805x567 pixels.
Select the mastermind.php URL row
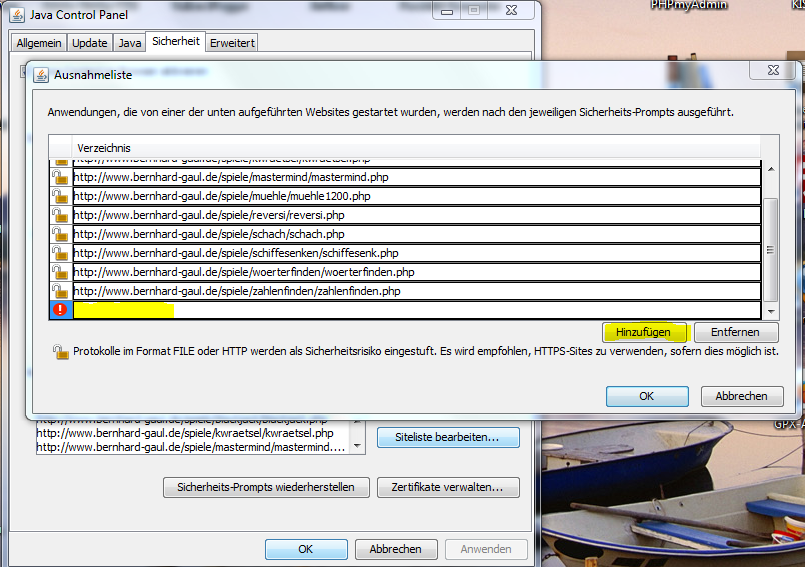pos(416,177)
